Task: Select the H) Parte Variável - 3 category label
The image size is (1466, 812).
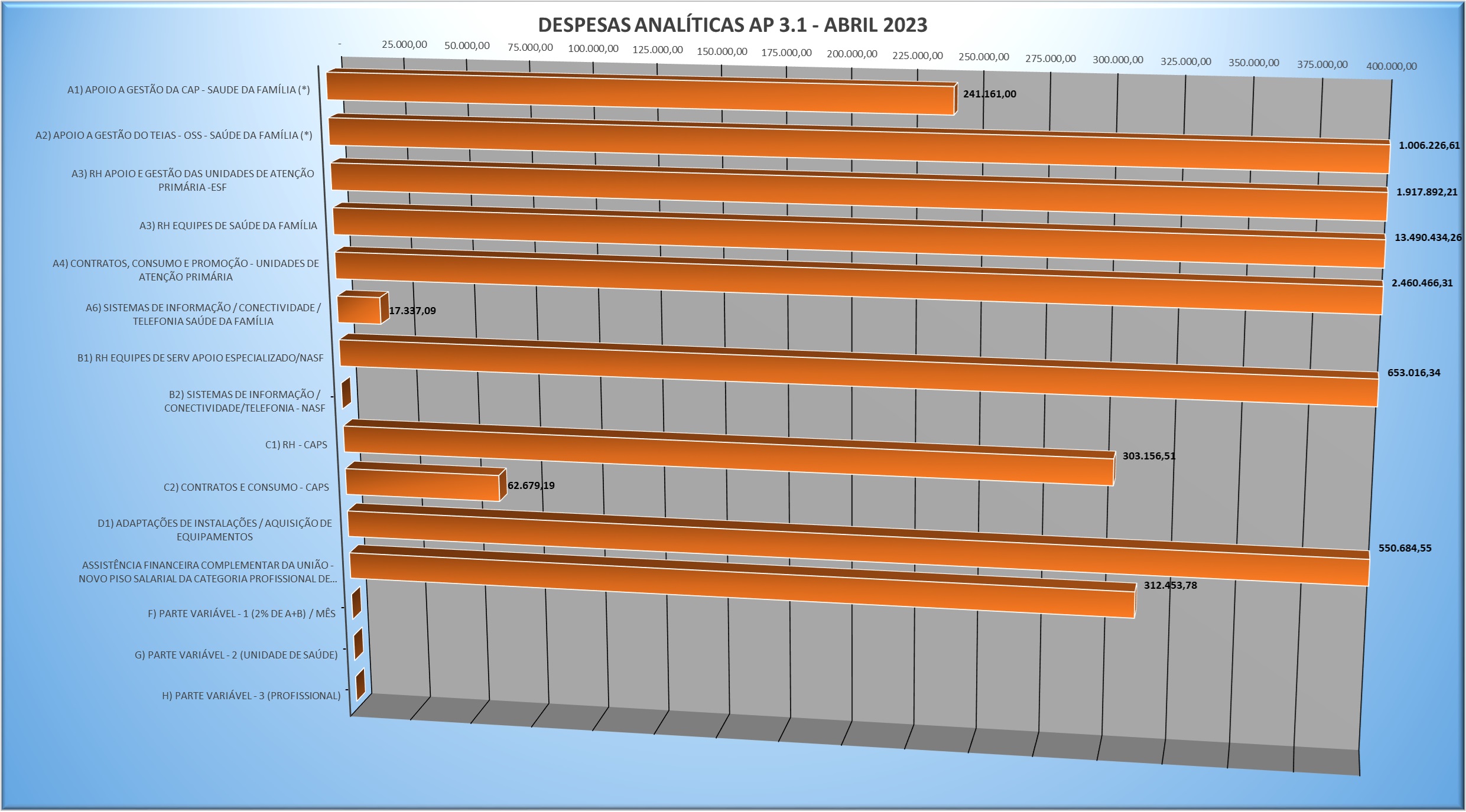Action: (x=251, y=696)
